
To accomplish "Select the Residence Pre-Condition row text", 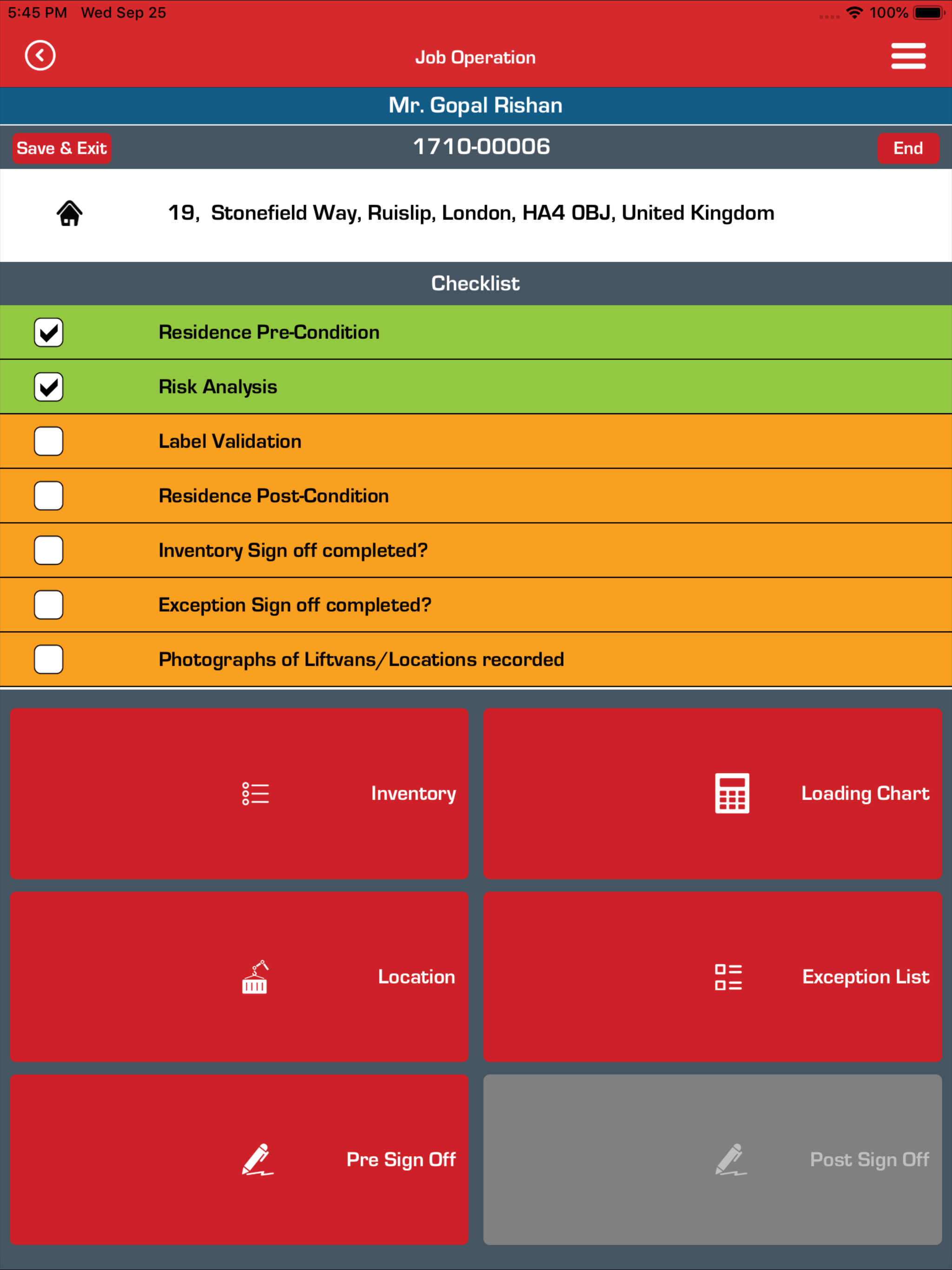I will pyautogui.click(x=269, y=332).
